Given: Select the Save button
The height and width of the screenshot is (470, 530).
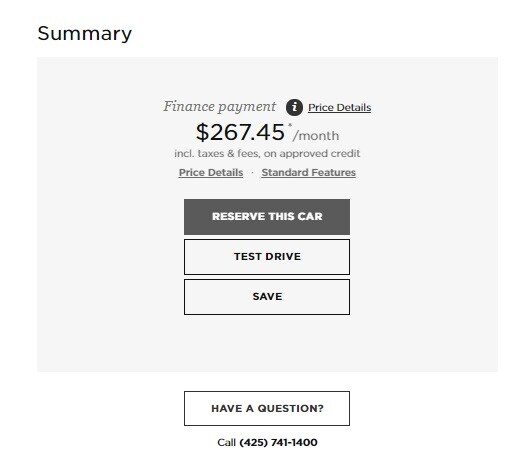Looking at the screenshot, I should [267, 297].
